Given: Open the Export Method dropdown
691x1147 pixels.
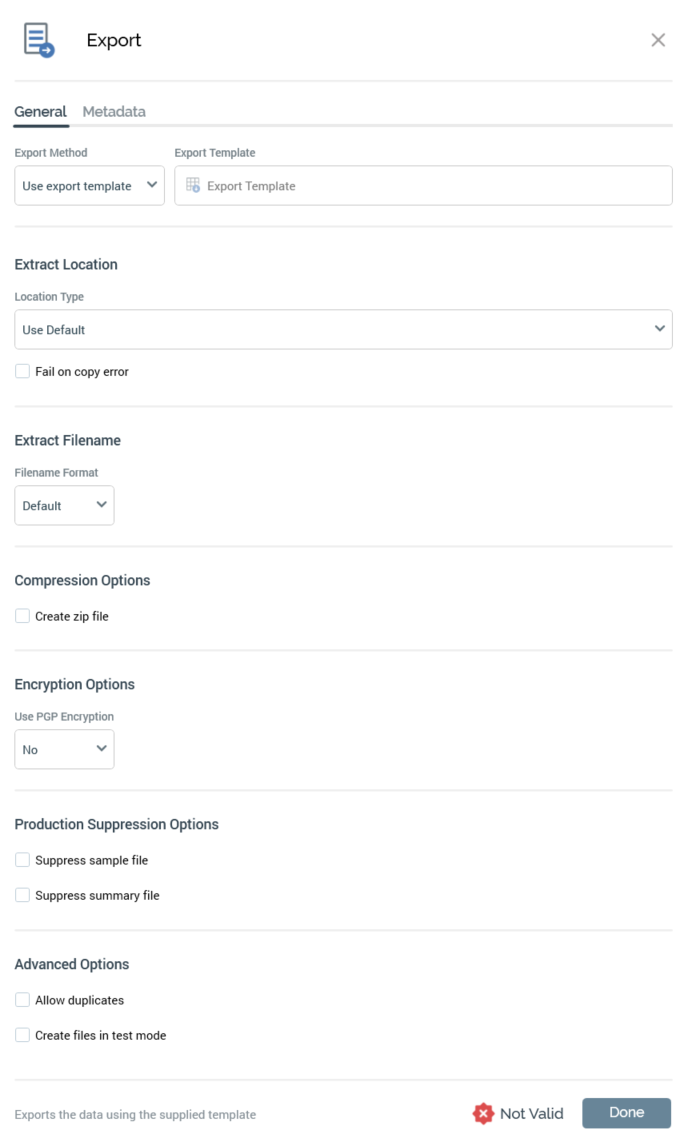Looking at the screenshot, I should pyautogui.click(x=89, y=186).
